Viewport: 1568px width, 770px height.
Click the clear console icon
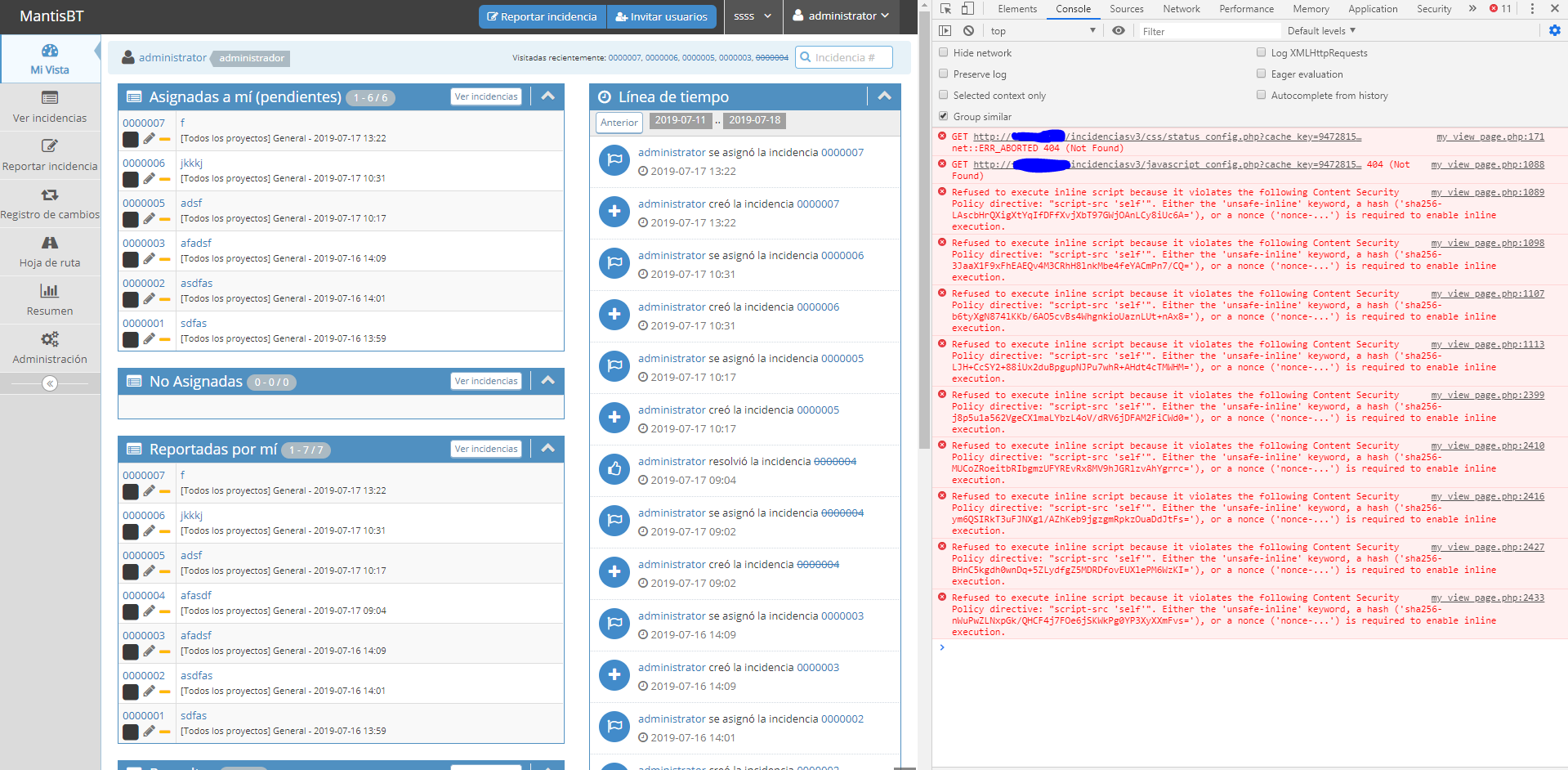pos(968,31)
